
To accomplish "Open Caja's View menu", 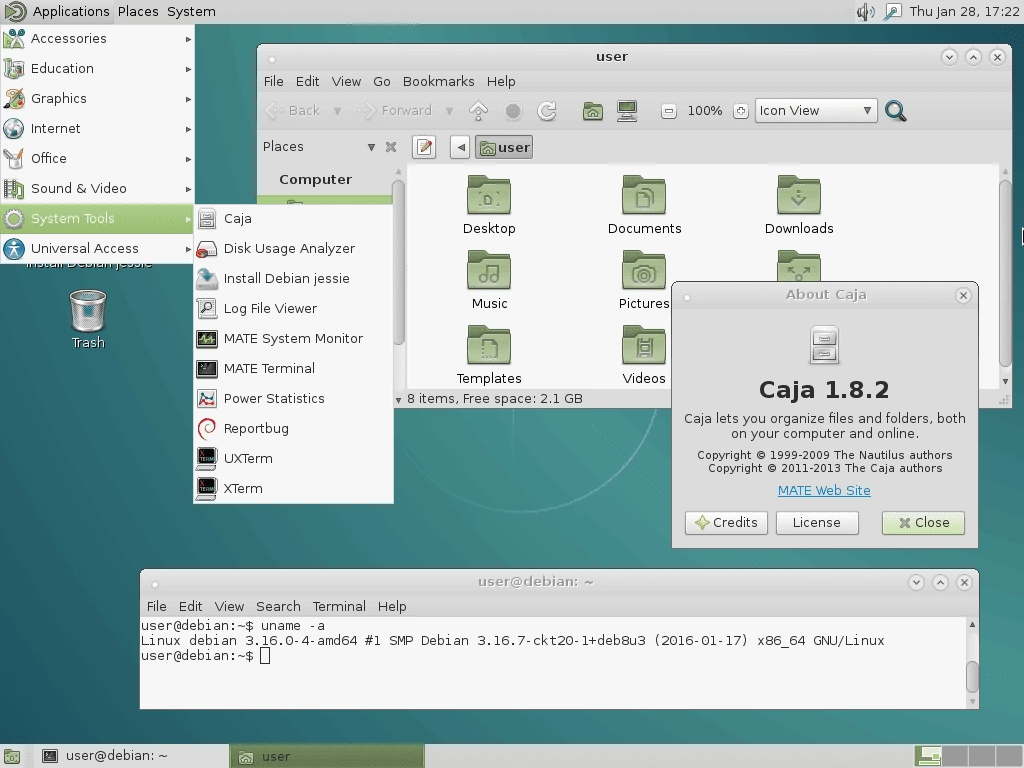I will tap(346, 82).
